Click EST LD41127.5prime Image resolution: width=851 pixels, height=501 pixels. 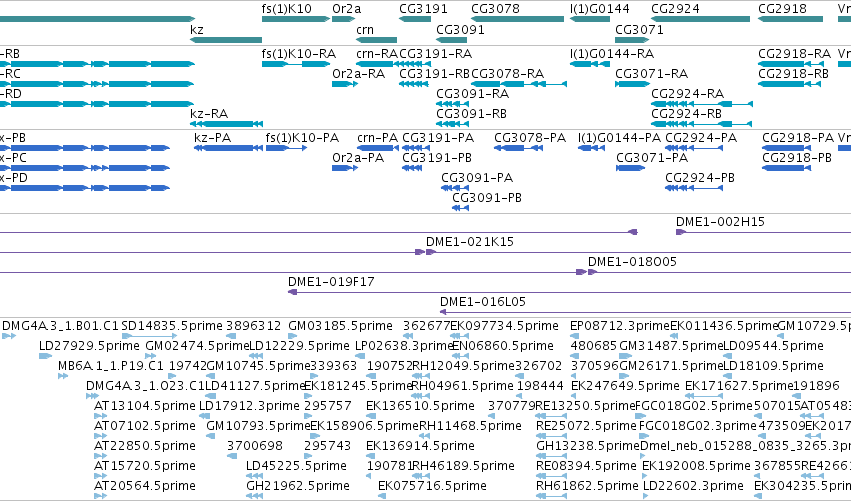coord(255,386)
